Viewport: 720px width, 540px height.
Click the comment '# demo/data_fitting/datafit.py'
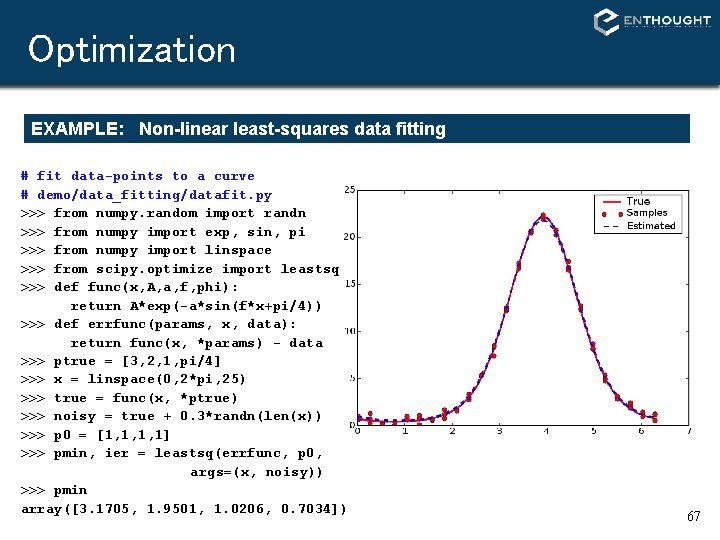tap(146, 195)
